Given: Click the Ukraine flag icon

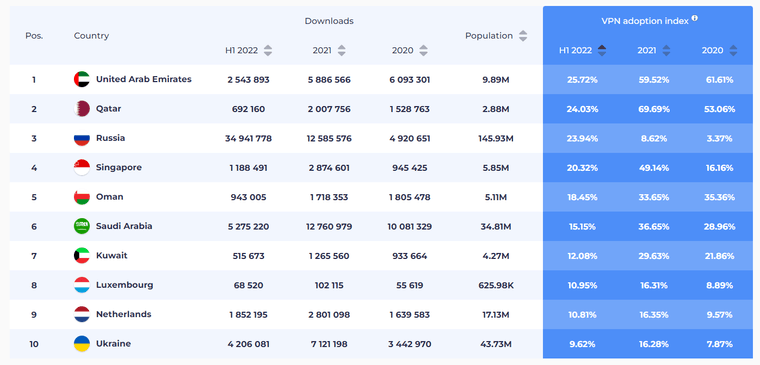Looking at the screenshot, I should tap(82, 344).
